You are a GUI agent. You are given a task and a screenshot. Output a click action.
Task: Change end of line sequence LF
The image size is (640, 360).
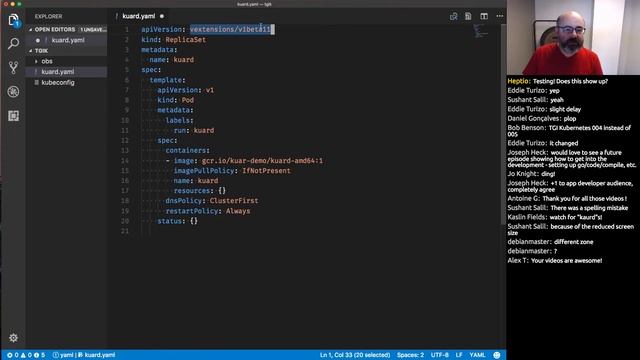click(459, 355)
